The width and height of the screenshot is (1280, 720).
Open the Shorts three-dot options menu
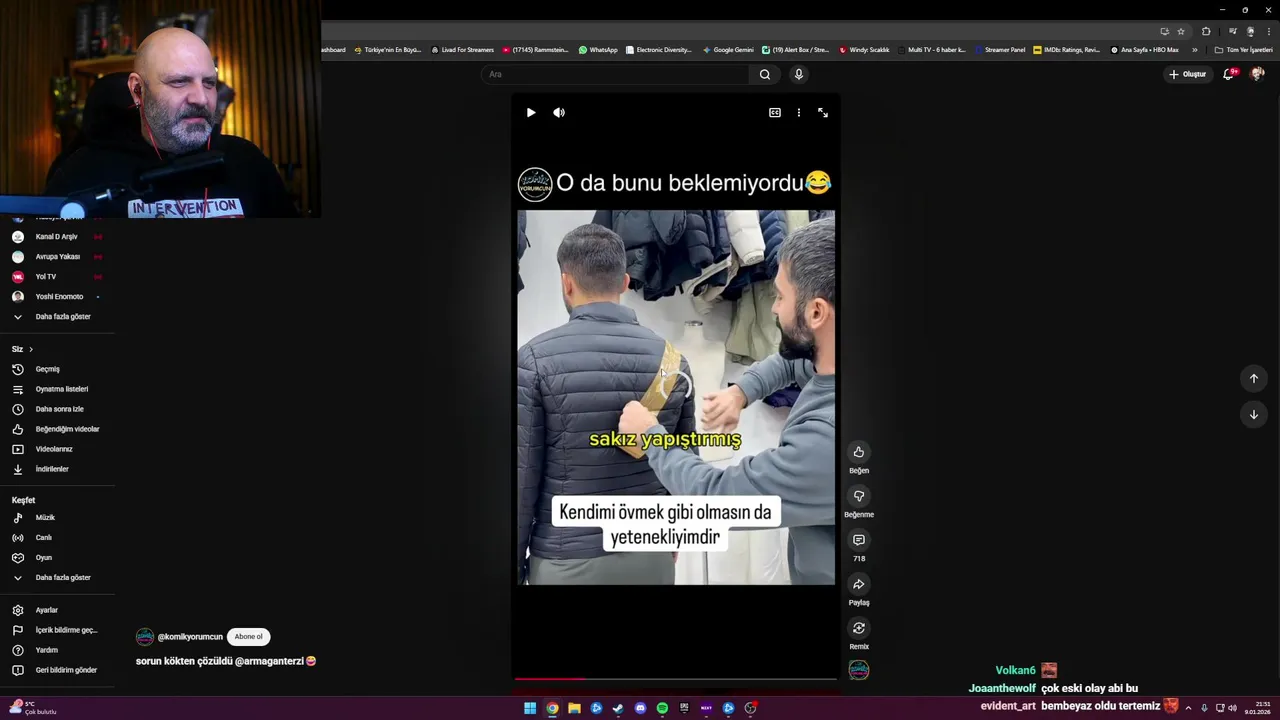pyautogui.click(x=798, y=113)
